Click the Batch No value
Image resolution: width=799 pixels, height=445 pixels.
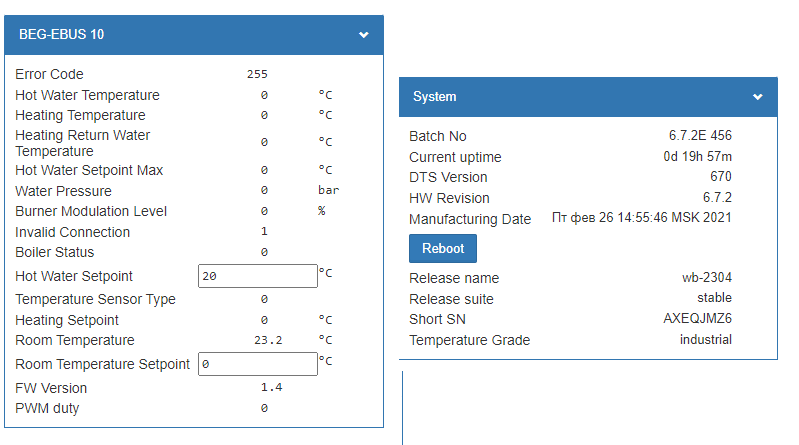(700, 135)
